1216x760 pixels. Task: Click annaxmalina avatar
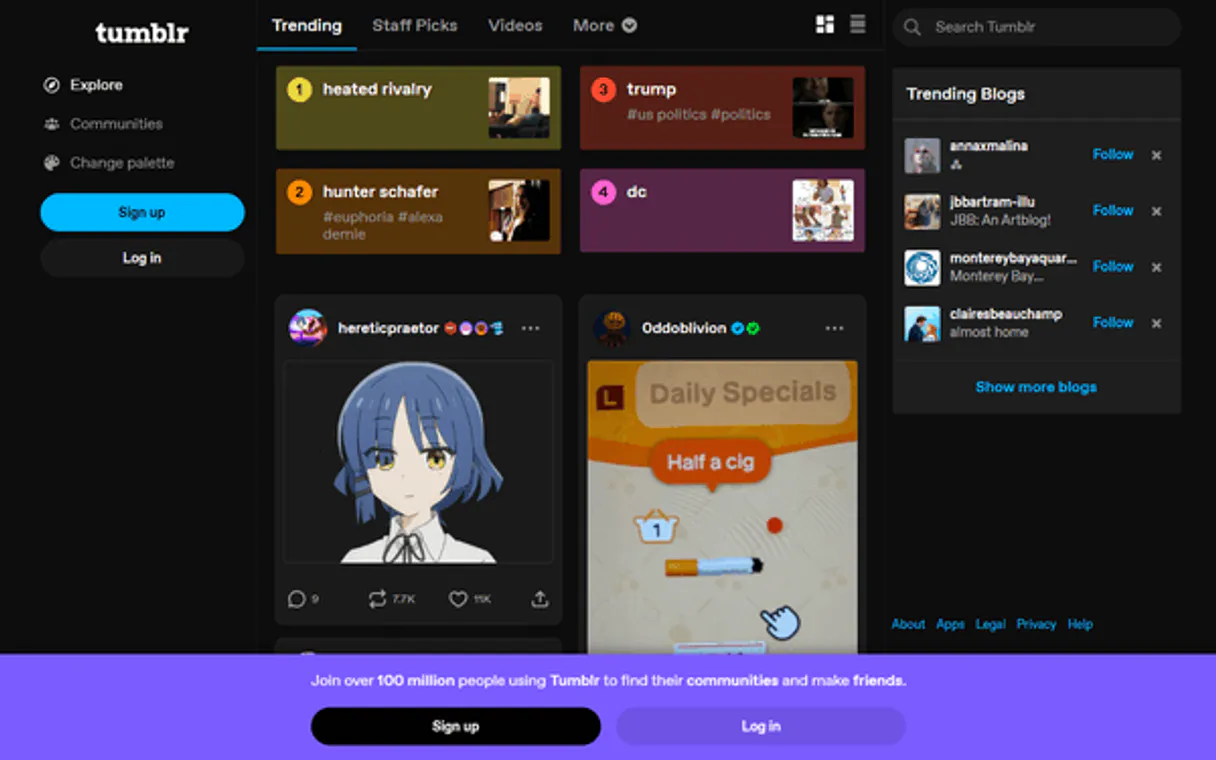tap(922, 155)
